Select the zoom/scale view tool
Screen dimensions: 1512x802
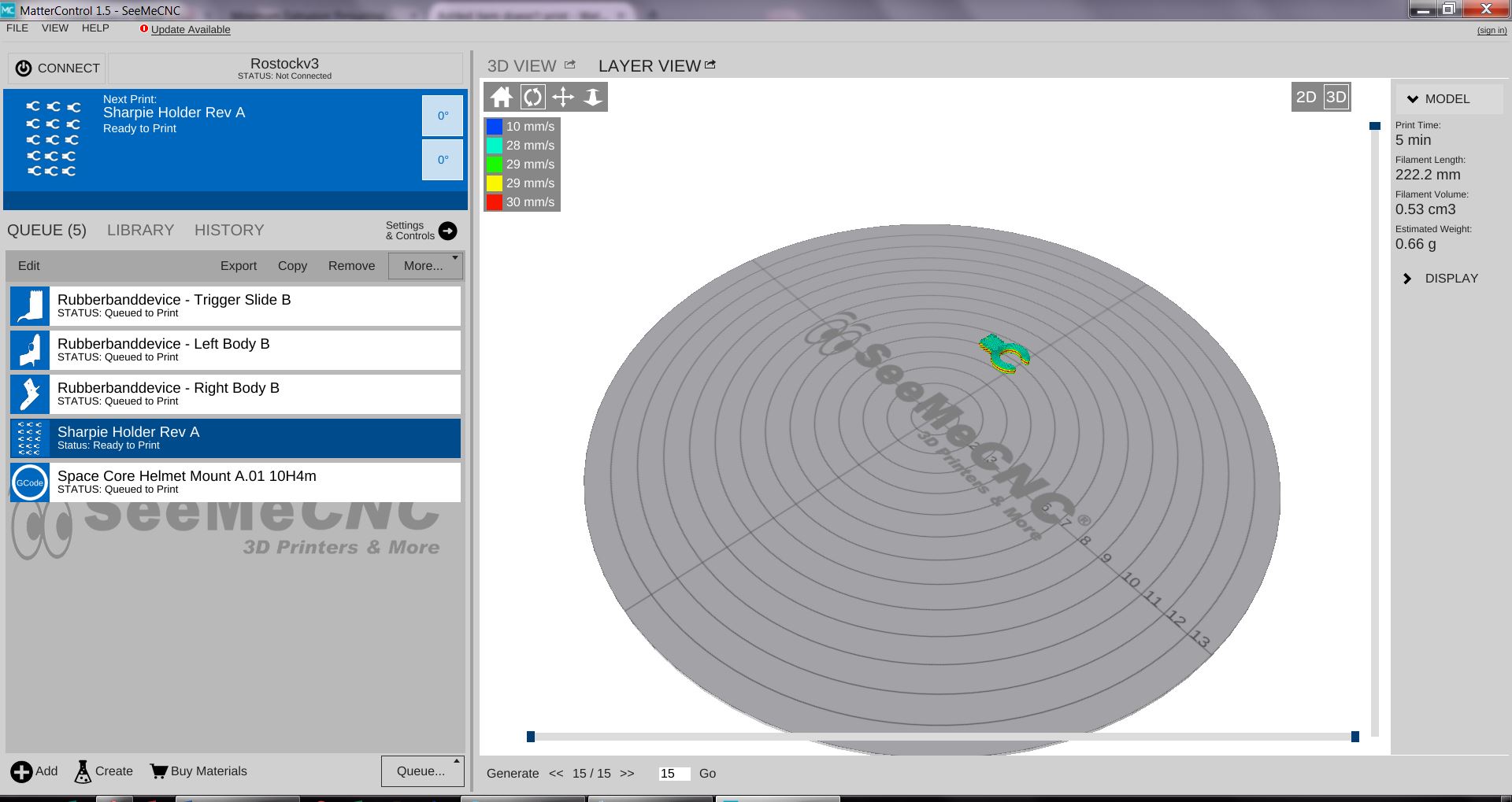point(593,97)
